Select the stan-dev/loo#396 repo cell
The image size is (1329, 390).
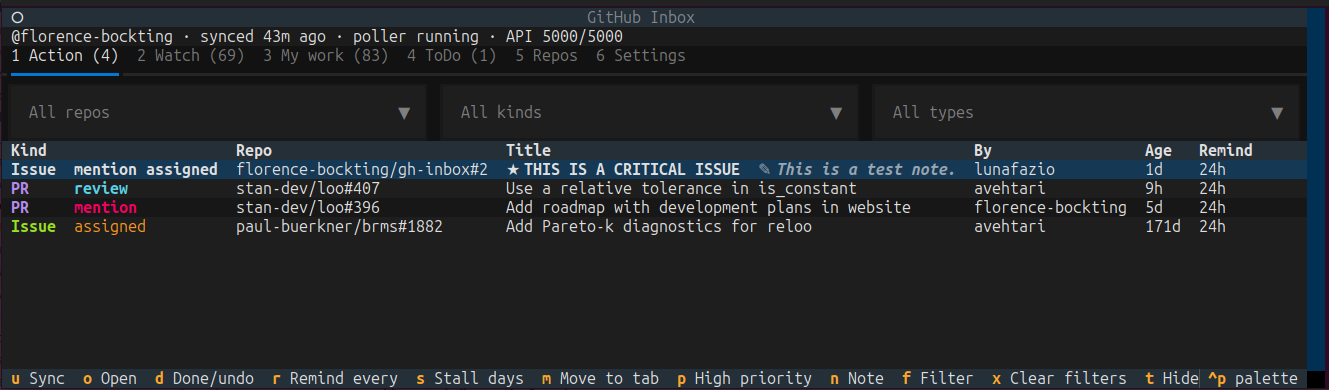coord(308,208)
